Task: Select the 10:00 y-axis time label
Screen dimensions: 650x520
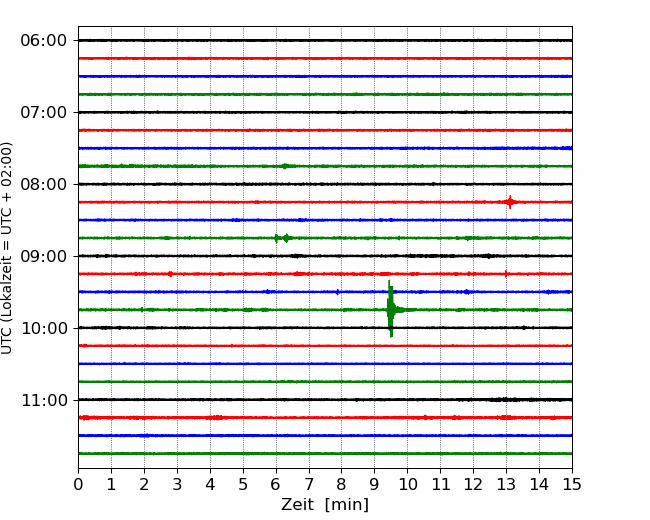Action: tap(44, 328)
